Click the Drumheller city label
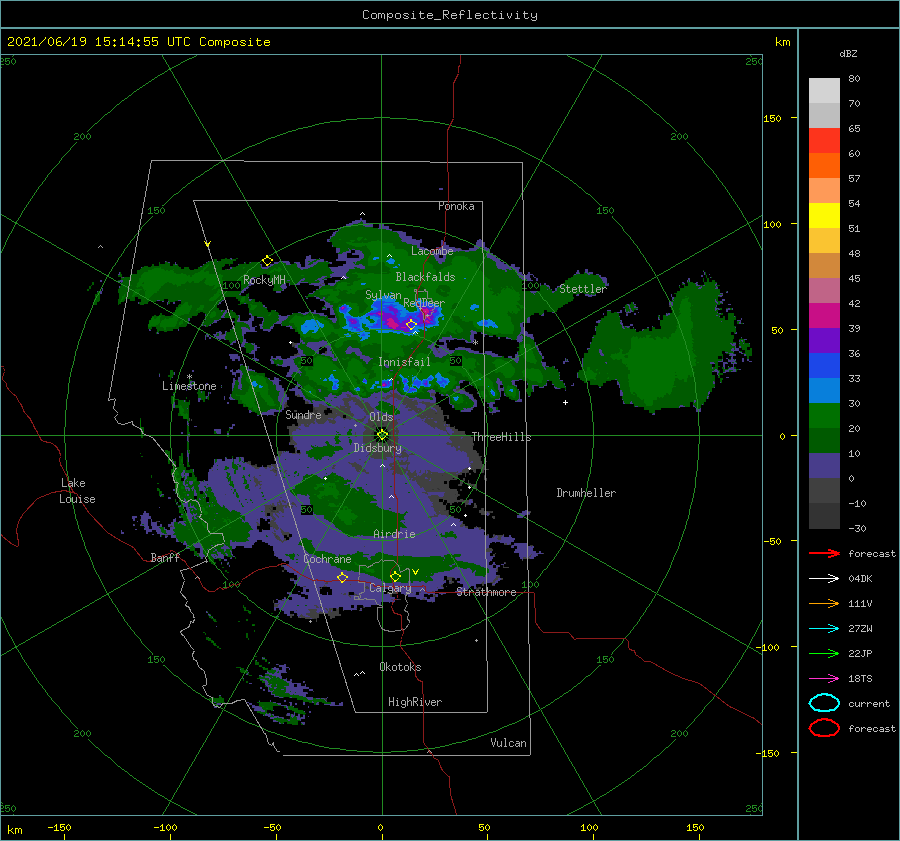This screenshot has width=900, height=841. tap(586, 493)
